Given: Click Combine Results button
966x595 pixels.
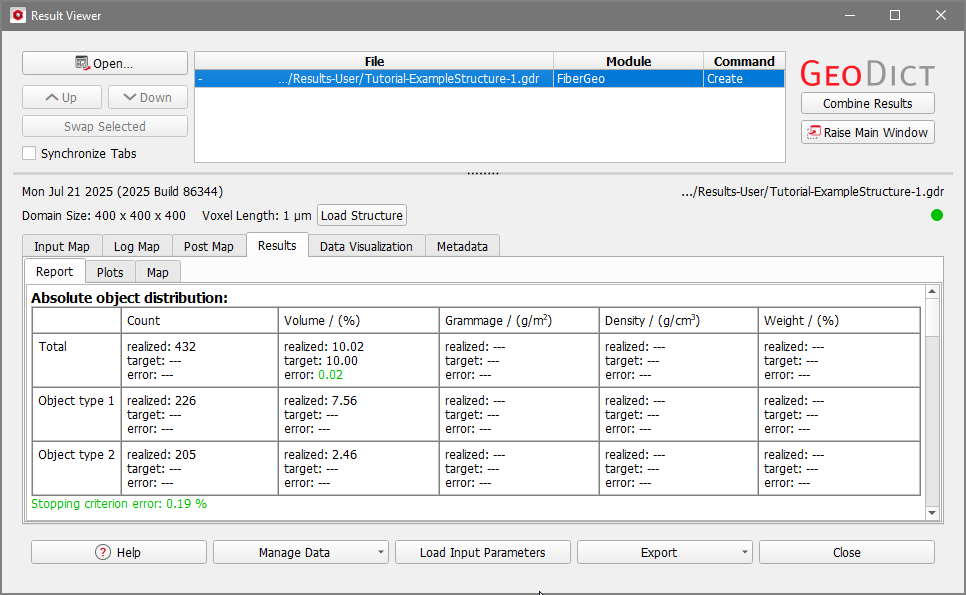Looking at the screenshot, I should coord(867,103).
